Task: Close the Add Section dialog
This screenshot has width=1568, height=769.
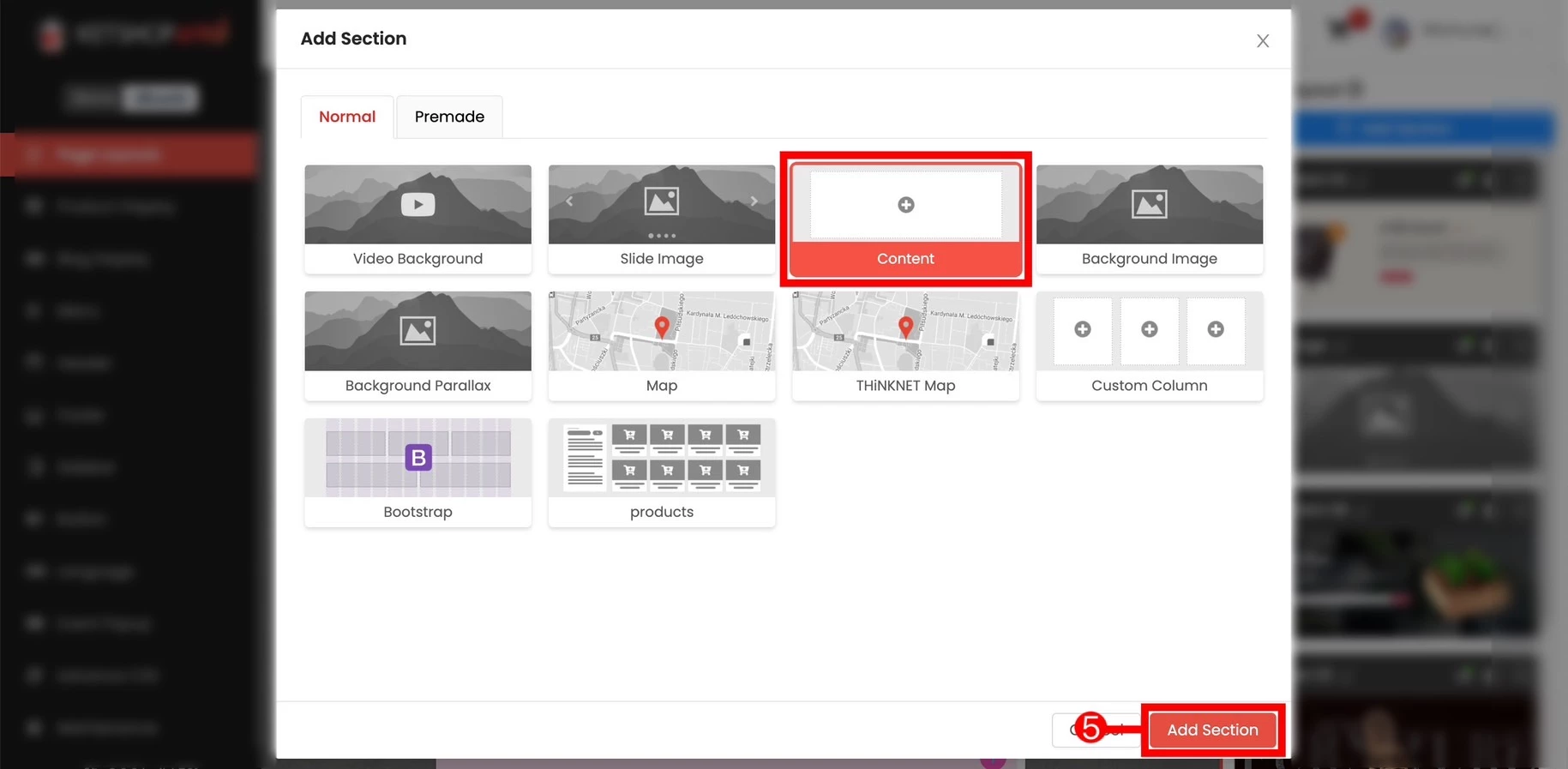Action: point(1262,41)
